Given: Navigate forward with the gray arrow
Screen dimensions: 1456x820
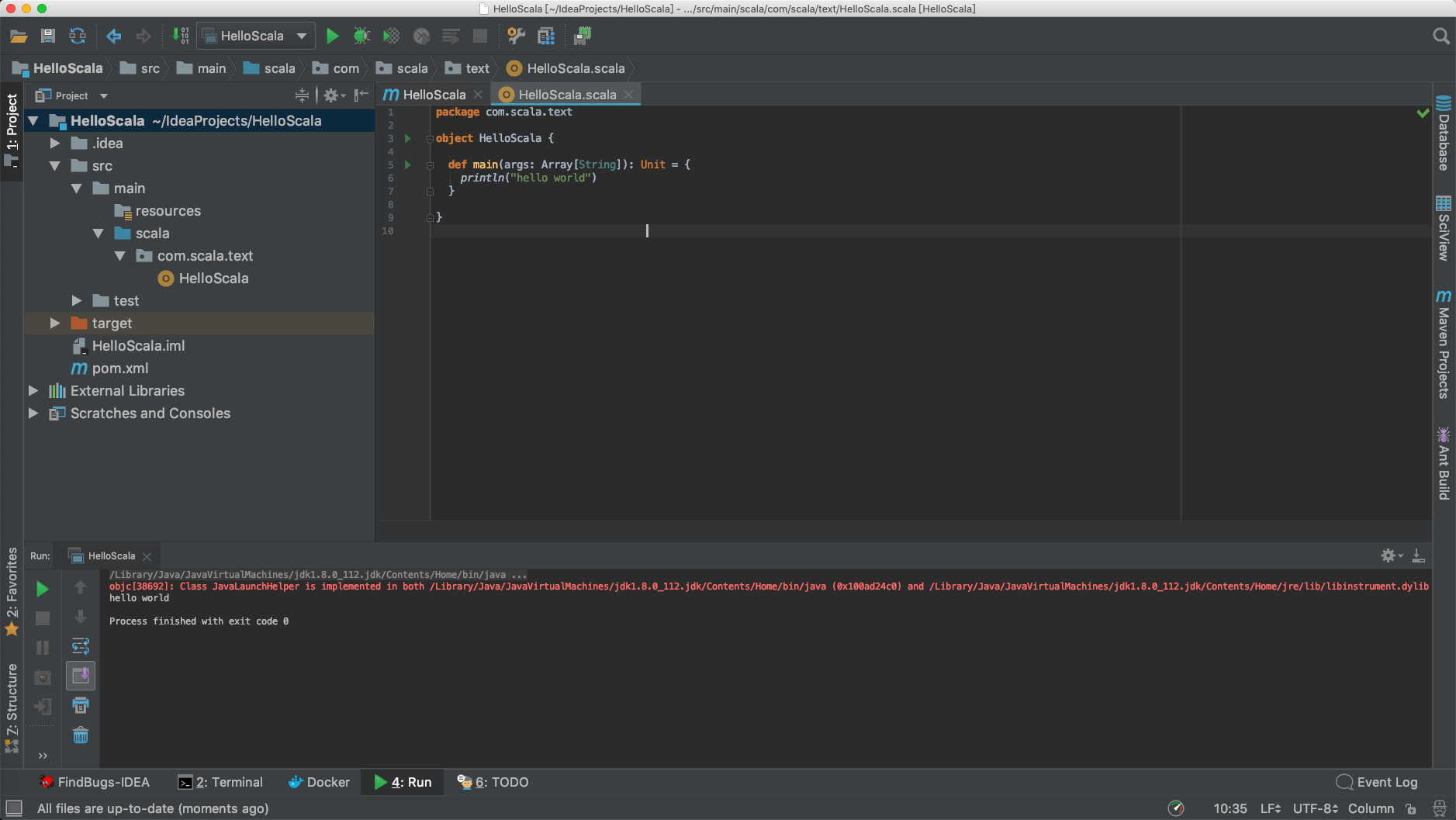Looking at the screenshot, I should [x=144, y=36].
